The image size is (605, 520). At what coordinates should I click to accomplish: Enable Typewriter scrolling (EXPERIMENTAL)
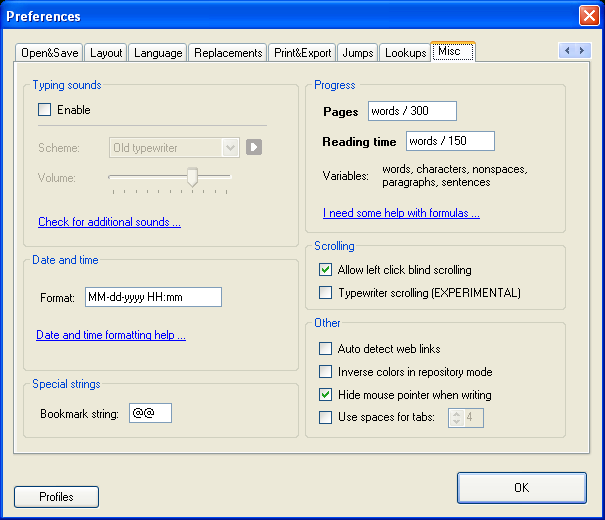click(x=325, y=292)
